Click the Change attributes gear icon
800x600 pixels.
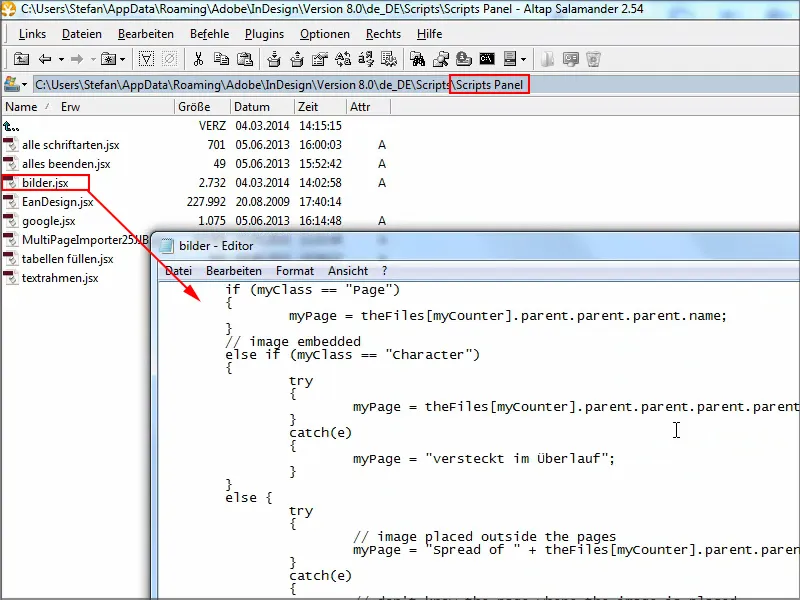(389, 59)
